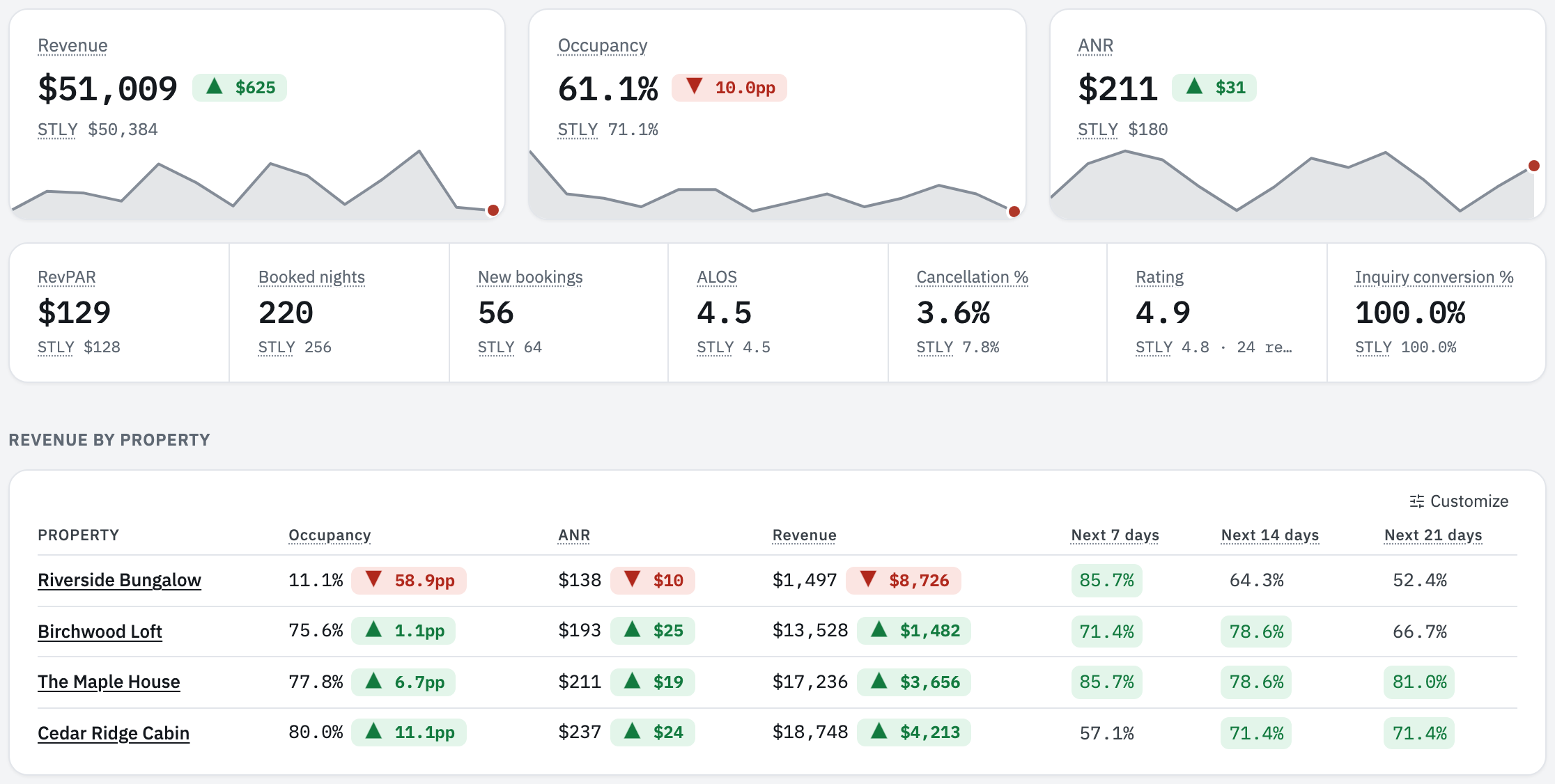Viewport: 1555px width, 784px height.
Task: Click the Occupancy card title label
Action: (x=603, y=46)
